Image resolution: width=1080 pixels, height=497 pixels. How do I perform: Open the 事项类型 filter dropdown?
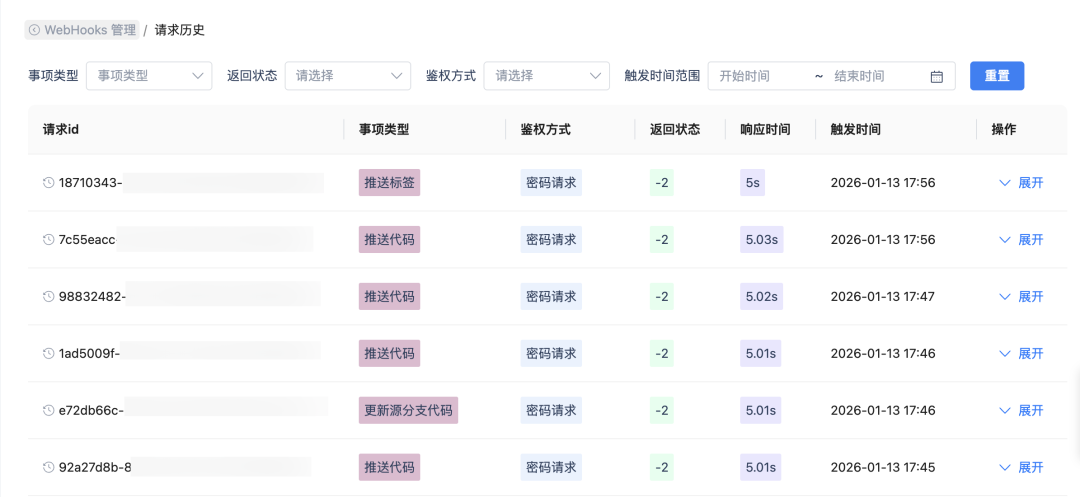coord(149,76)
